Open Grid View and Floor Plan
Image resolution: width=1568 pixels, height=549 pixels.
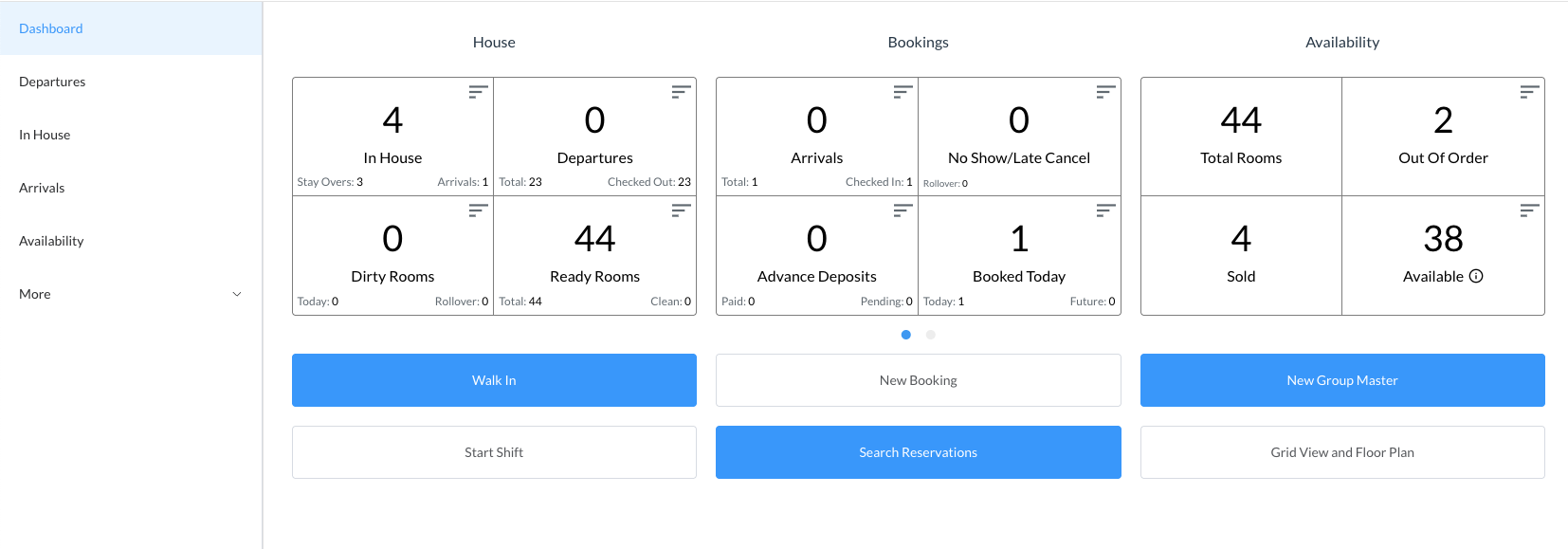click(1341, 452)
